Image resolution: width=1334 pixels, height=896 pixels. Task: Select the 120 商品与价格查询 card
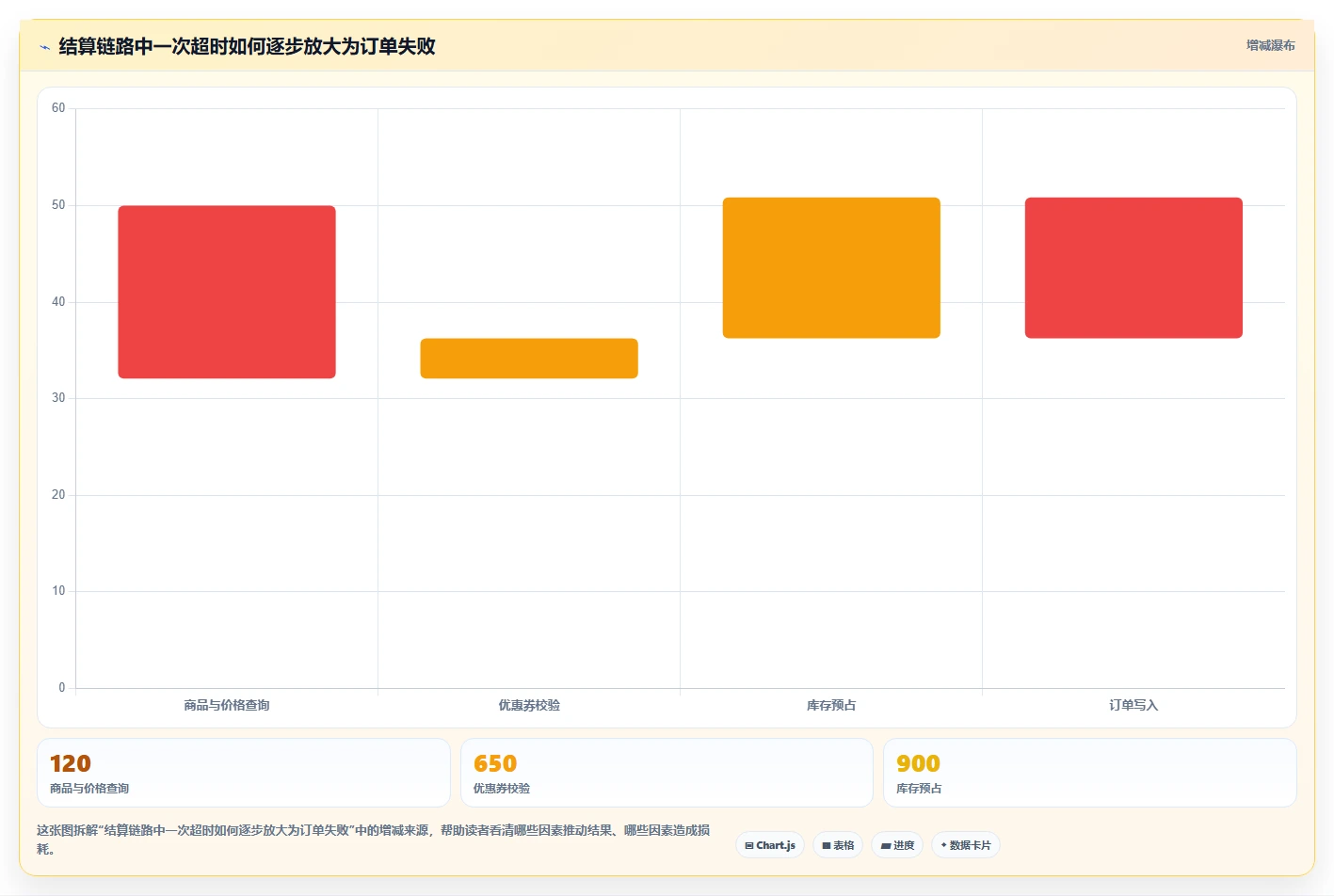click(x=244, y=773)
